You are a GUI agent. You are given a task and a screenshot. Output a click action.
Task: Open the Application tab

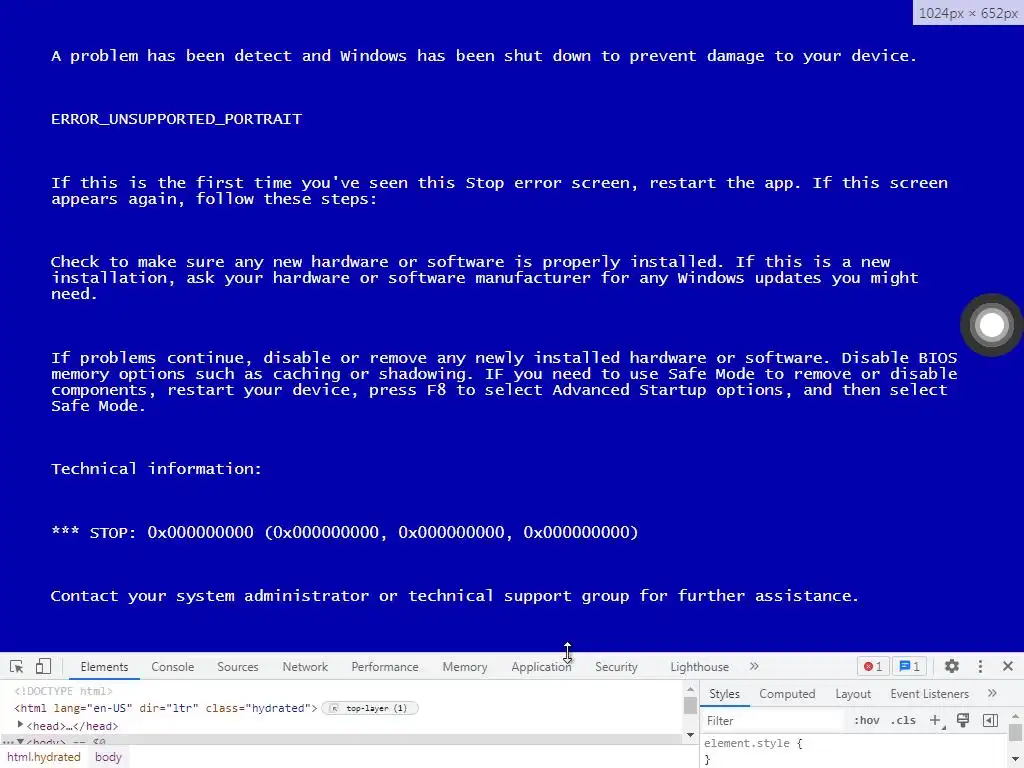pyautogui.click(x=541, y=667)
